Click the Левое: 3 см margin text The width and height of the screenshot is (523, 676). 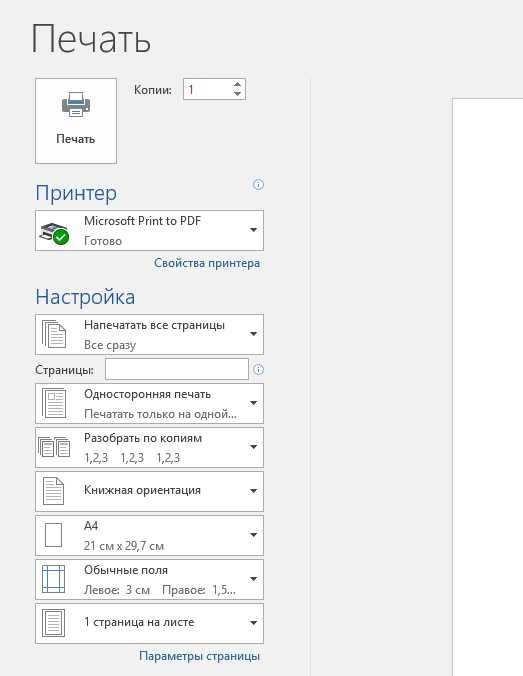[x=117, y=590]
